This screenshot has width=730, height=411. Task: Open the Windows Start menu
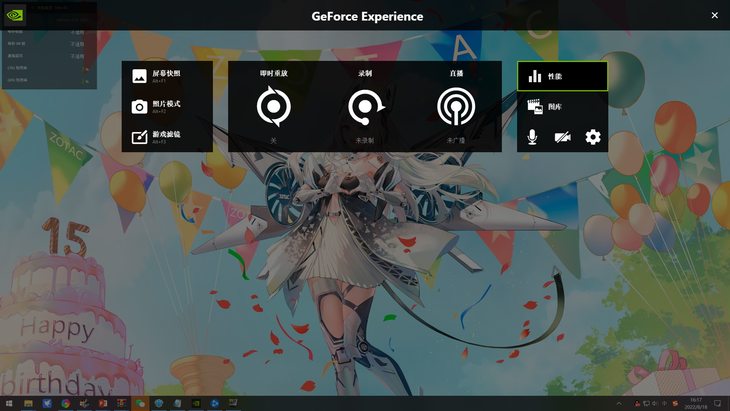[x=9, y=404]
